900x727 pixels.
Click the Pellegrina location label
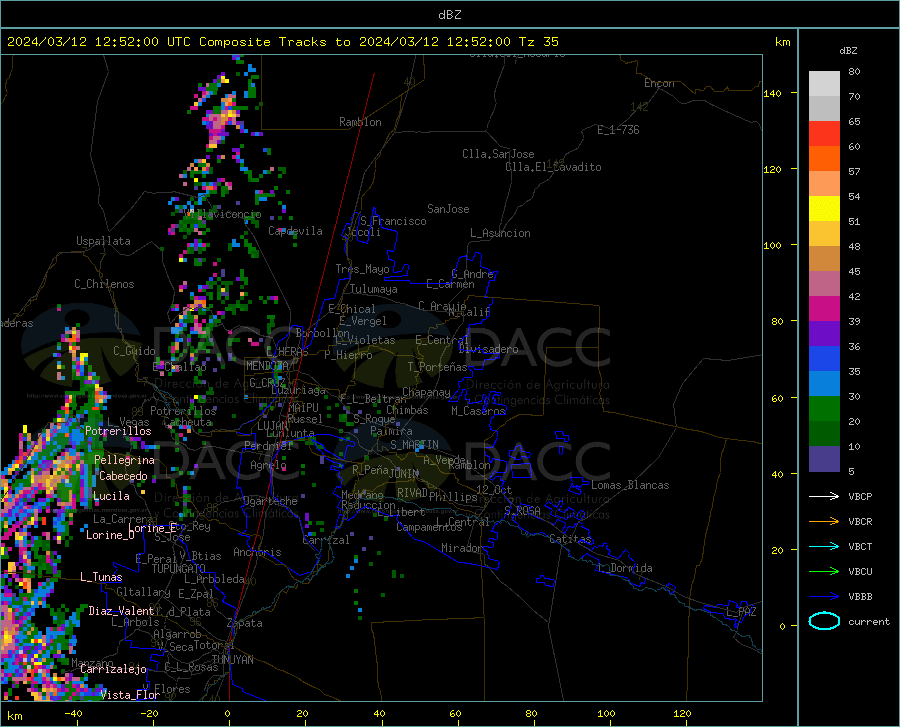(x=125, y=460)
